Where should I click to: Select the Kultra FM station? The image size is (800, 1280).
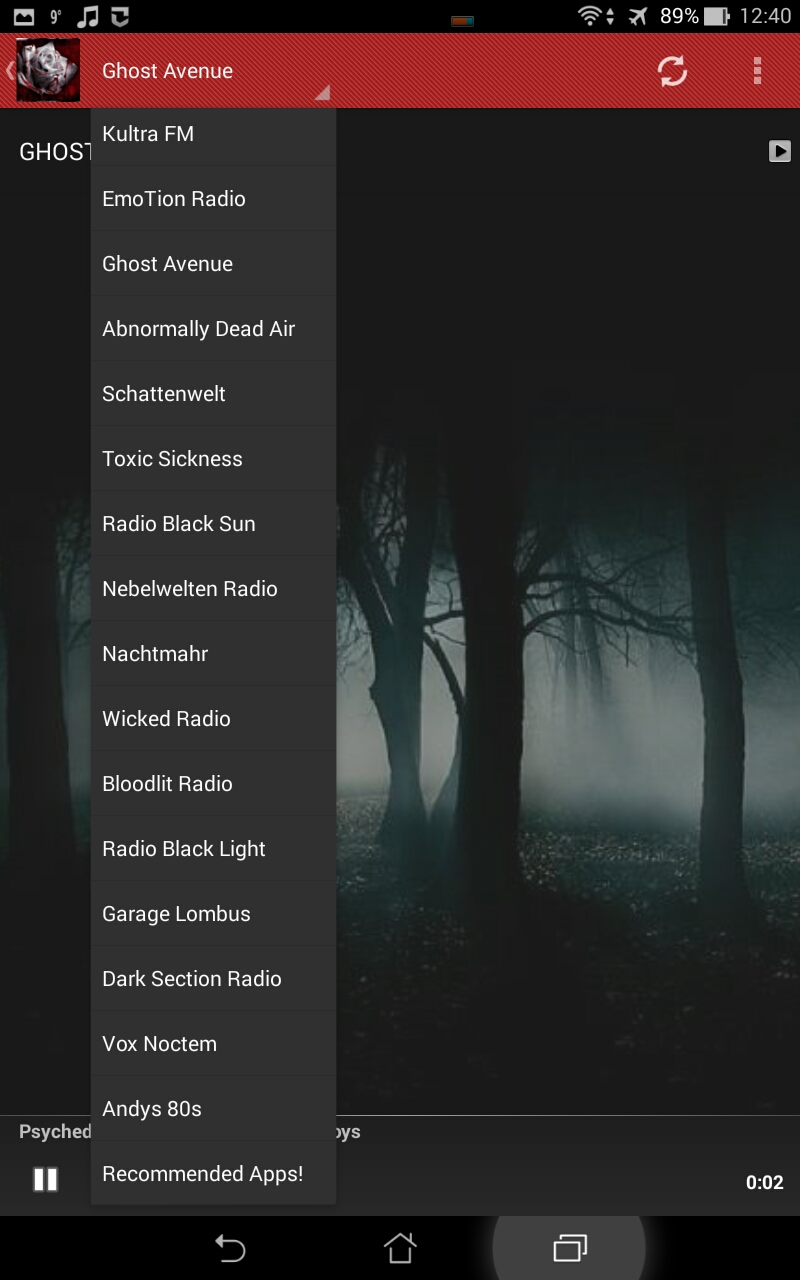pyautogui.click(x=147, y=133)
